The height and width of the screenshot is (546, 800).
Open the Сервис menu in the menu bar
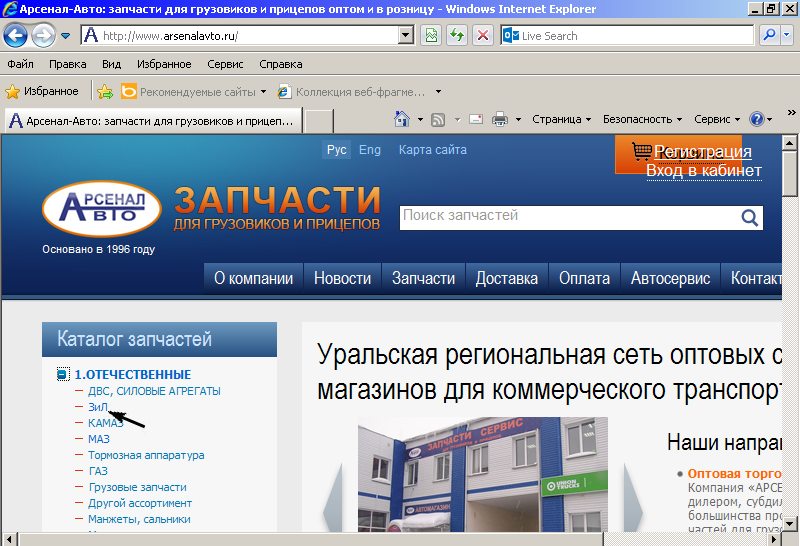pyautogui.click(x=225, y=64)
